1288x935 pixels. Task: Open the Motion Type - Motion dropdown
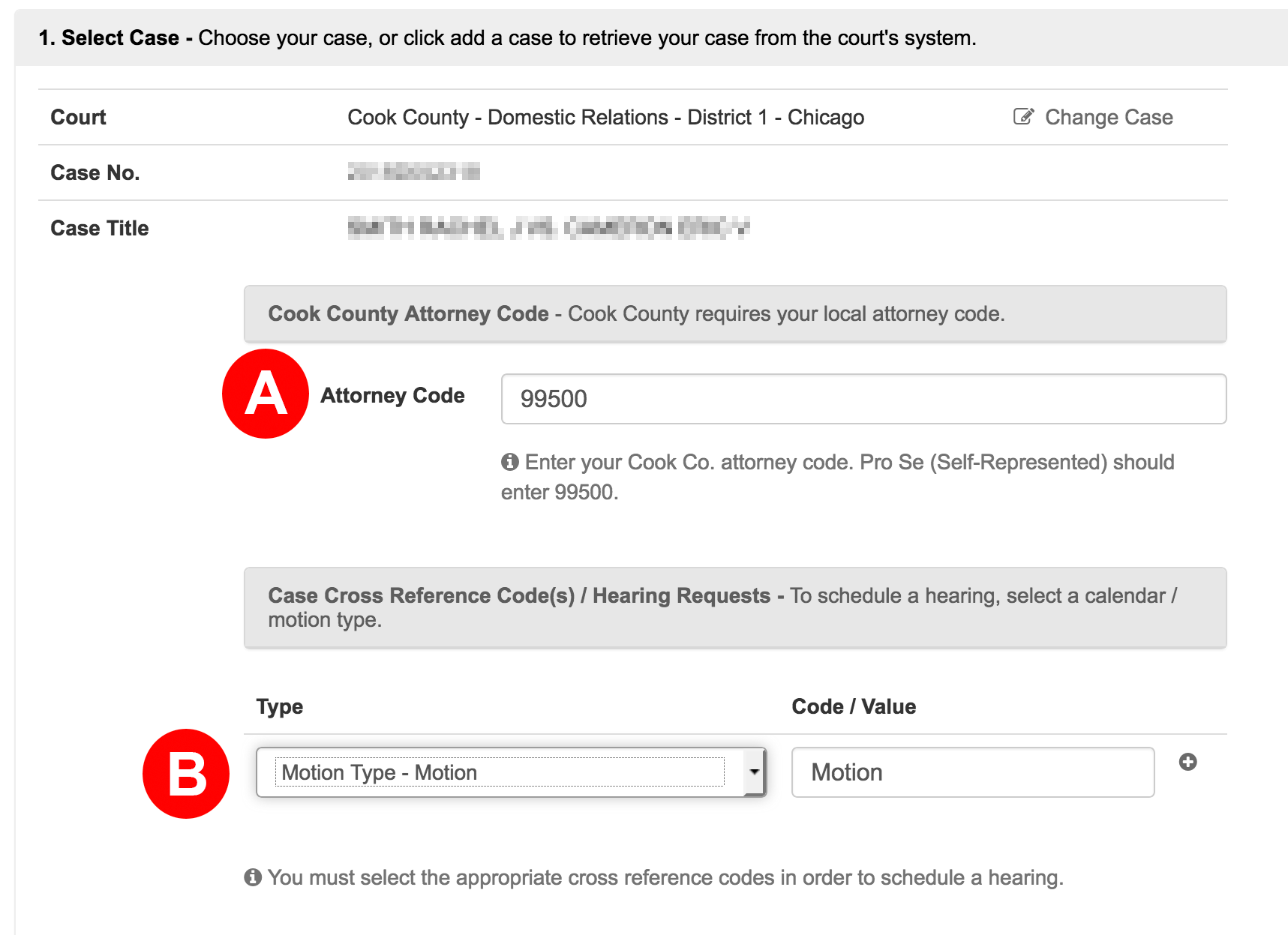point(512,772)
